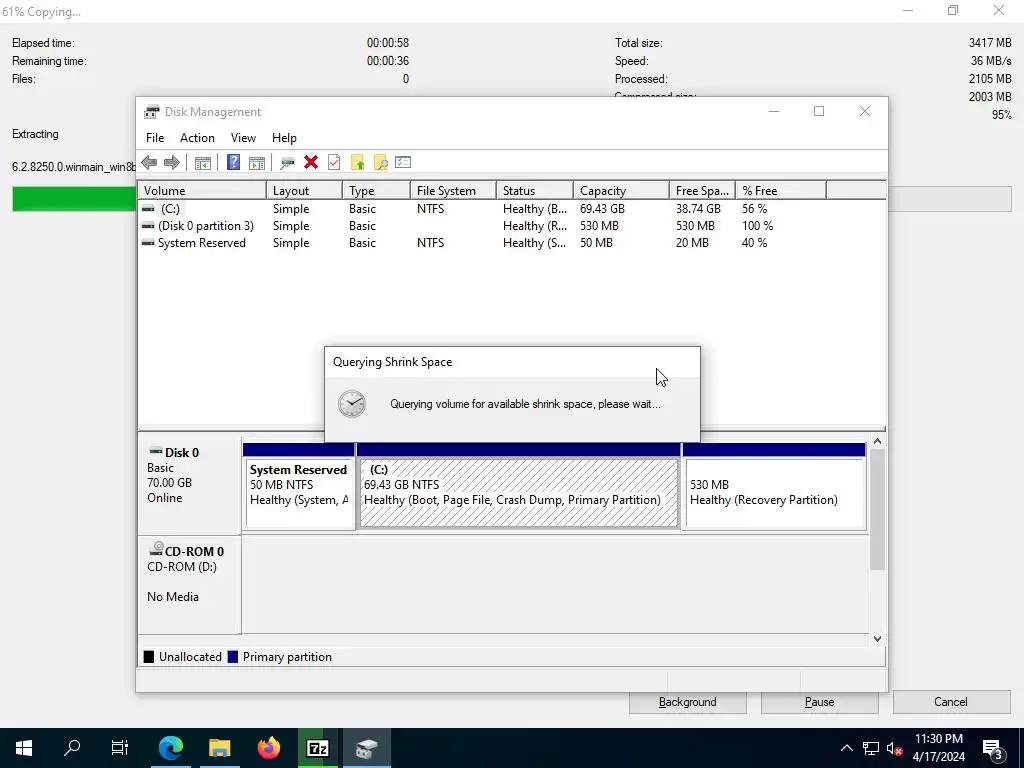Click the Disk Management title bar icon

[x=152, y=112]
